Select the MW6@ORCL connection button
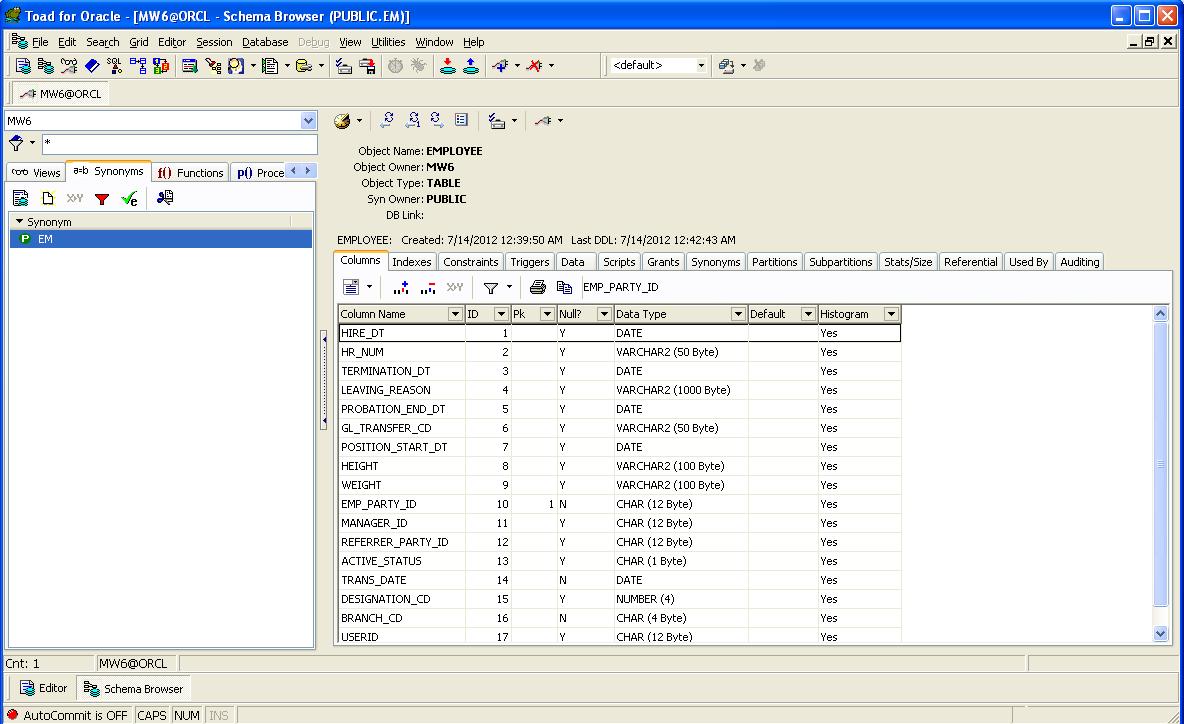 [x=61, y=94]
